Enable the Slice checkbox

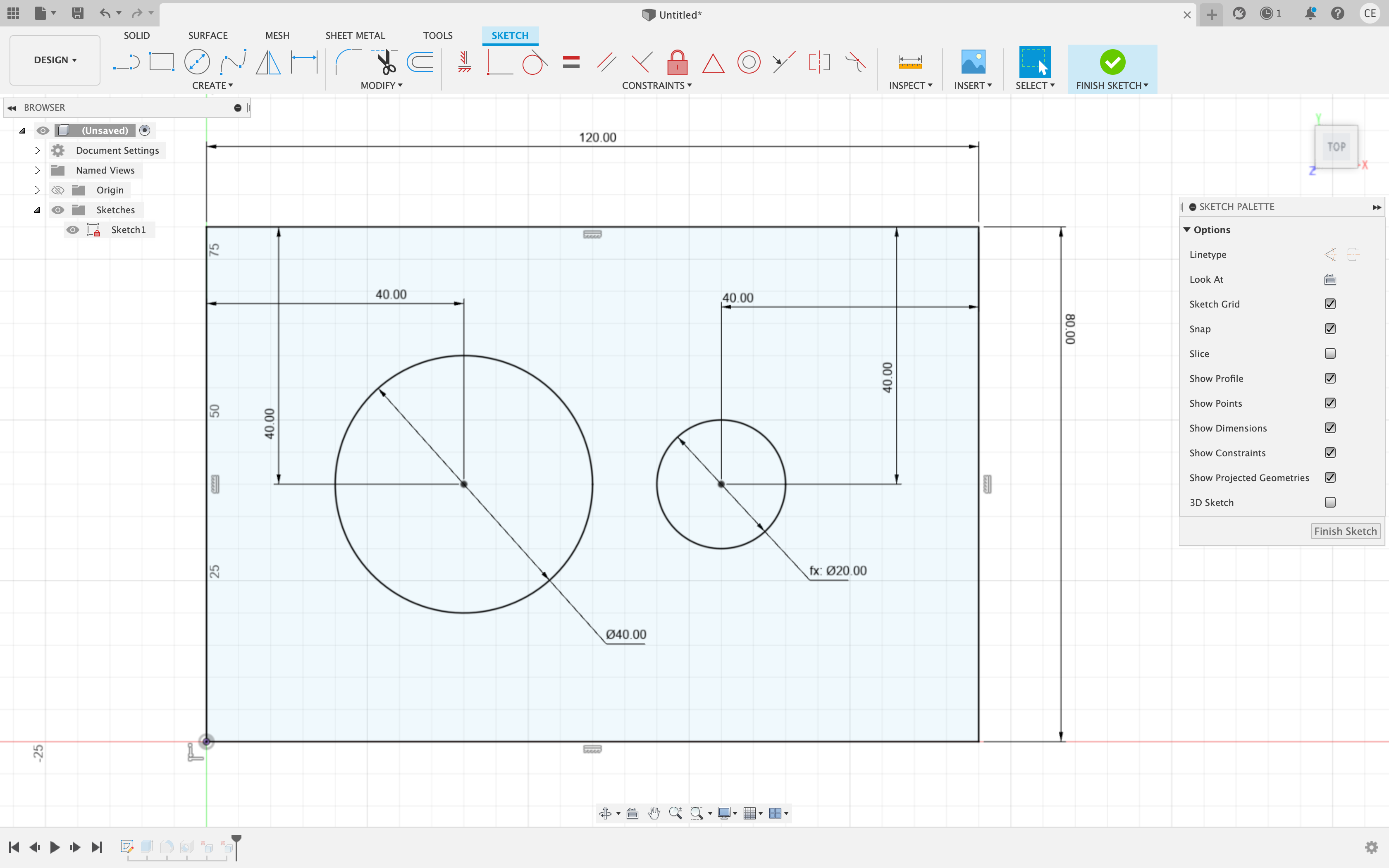pos(1330,354)
